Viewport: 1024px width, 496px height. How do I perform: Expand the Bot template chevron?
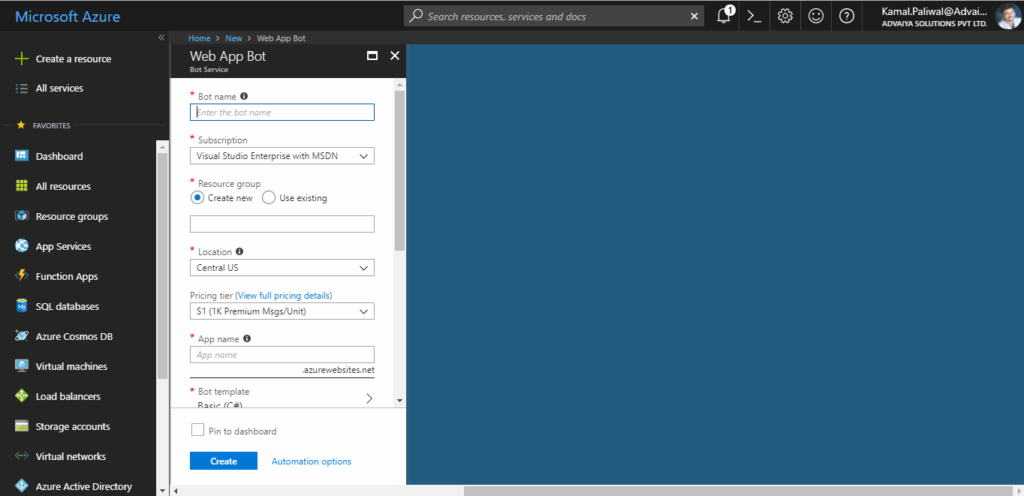pyautogui.click(x=369, y=397)
